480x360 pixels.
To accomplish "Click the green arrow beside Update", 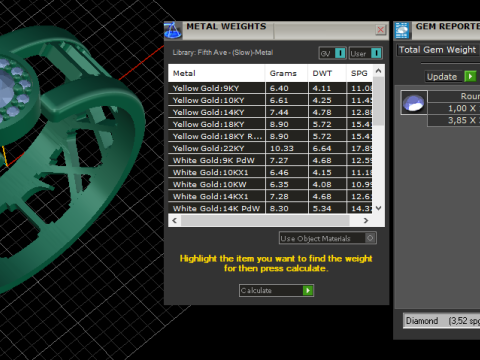I will (x=470, y=77).
